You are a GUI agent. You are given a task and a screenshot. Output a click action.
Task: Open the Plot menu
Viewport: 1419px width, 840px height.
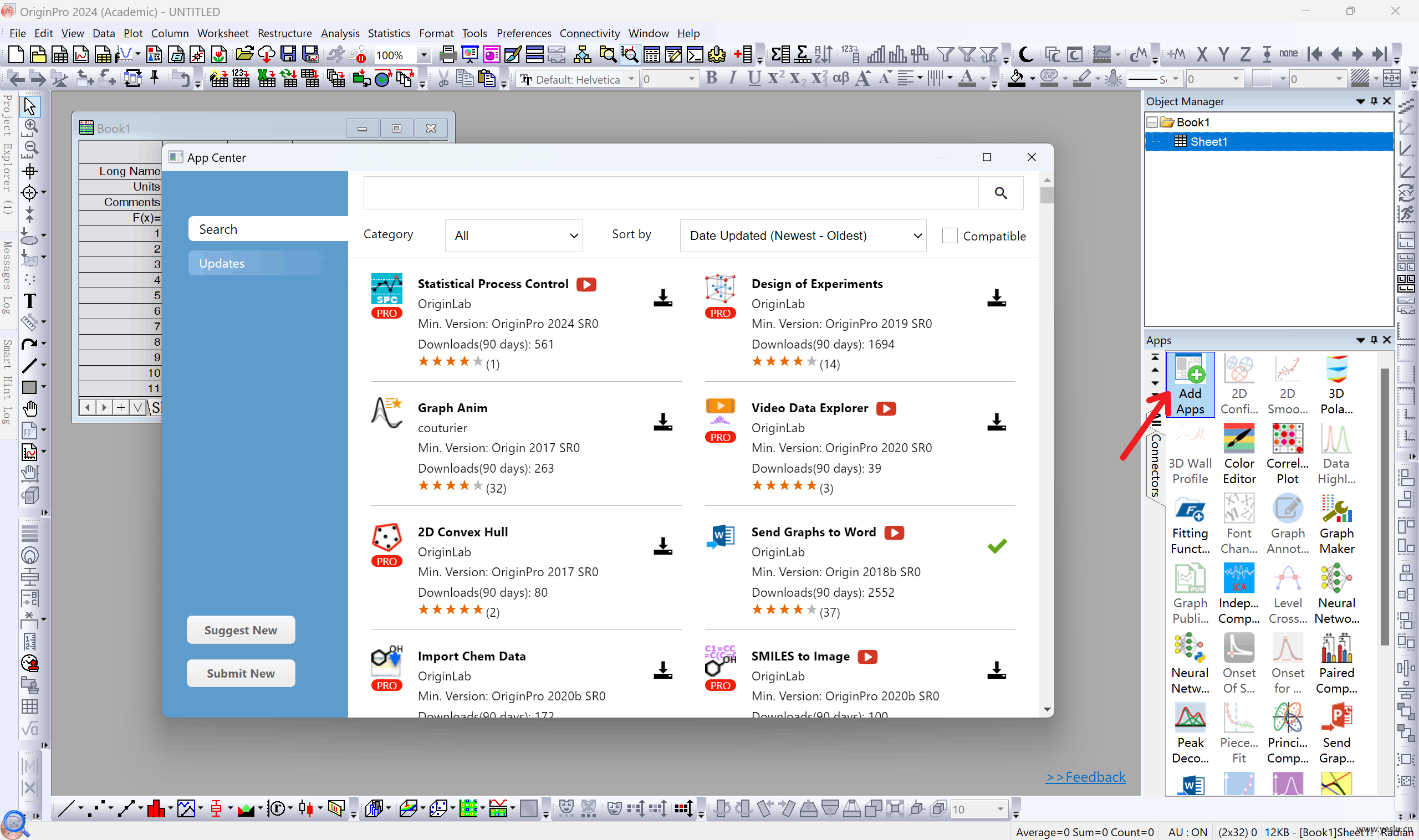[x=133, y=33]
